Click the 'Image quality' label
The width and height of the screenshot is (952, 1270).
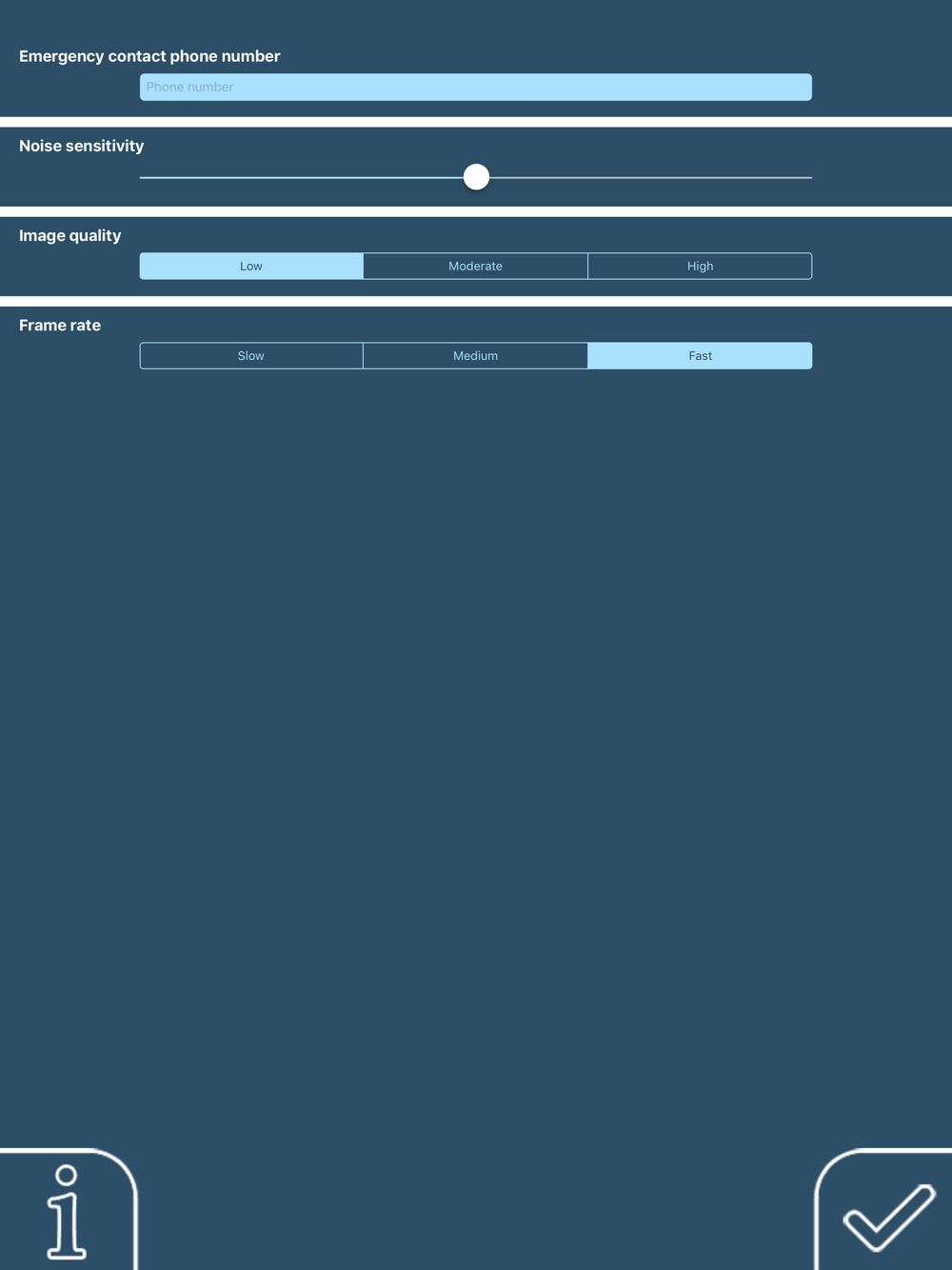point(70,235)
